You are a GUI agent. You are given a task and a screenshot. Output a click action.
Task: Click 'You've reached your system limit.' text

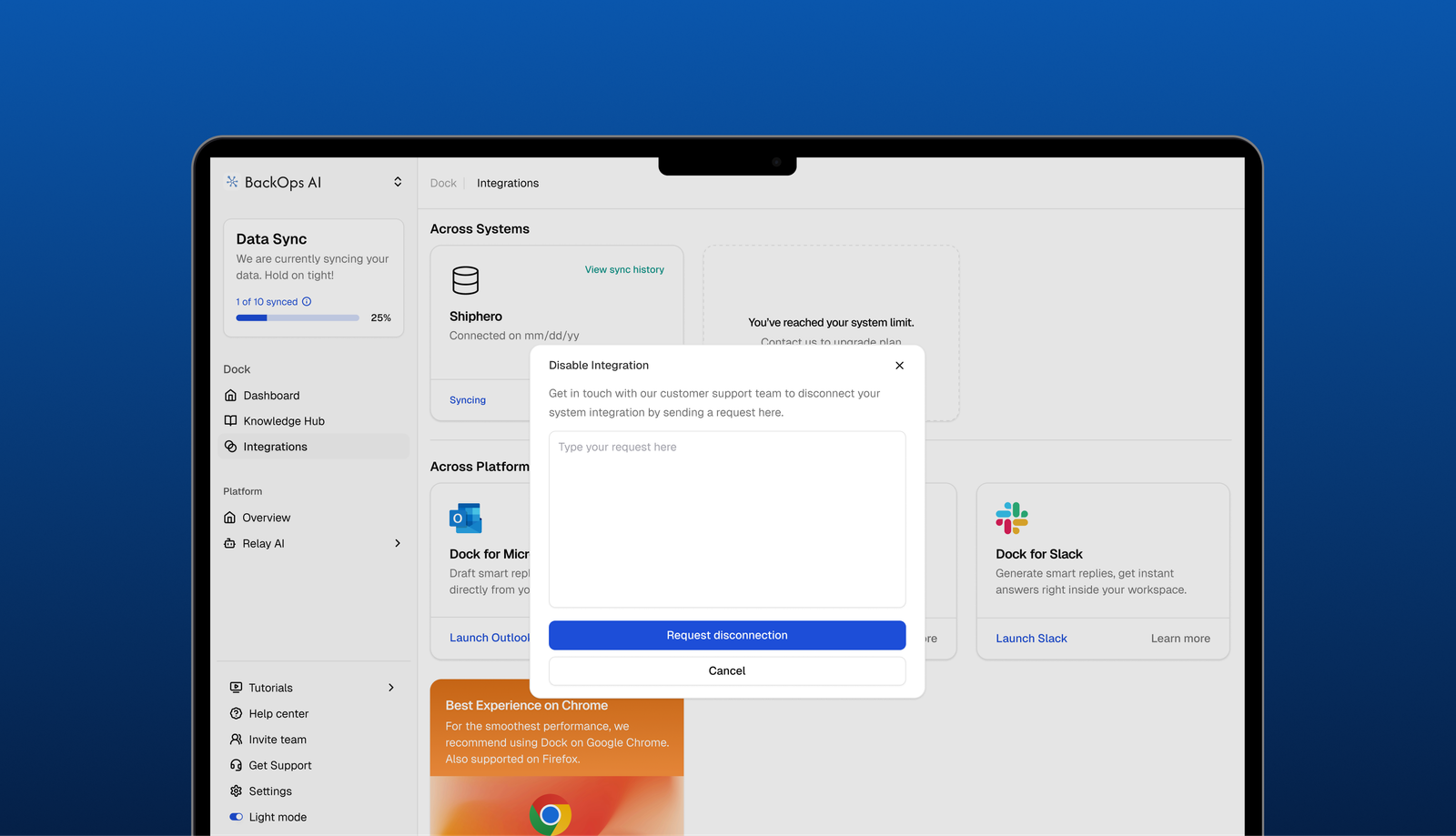click(831, 323)
